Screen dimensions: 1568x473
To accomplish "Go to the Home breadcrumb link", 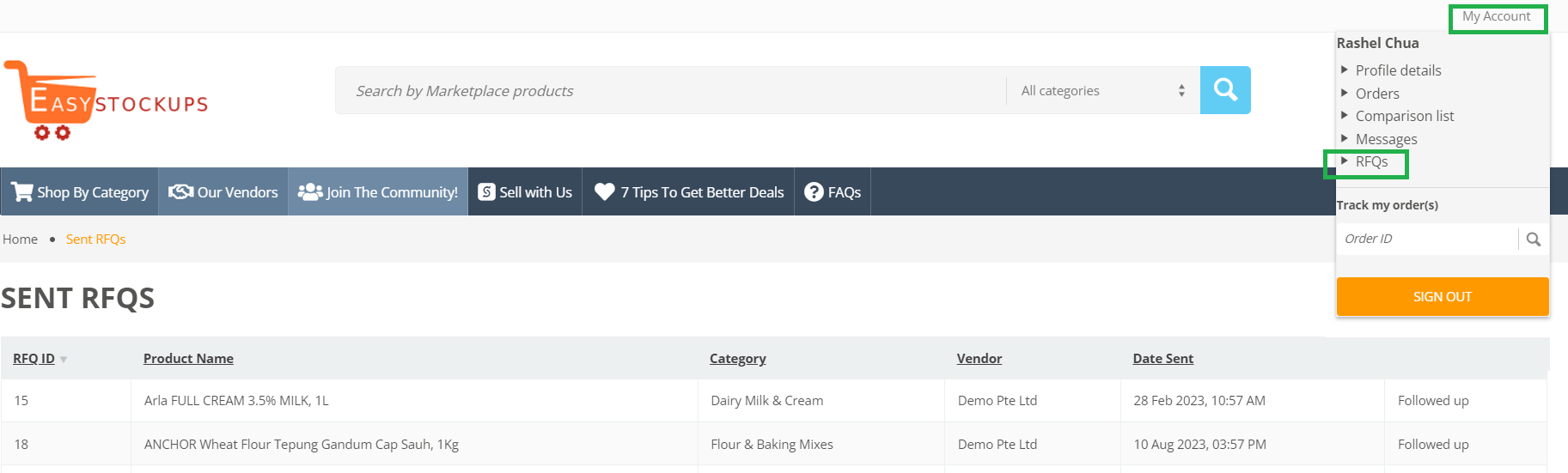I will click(20, 240).
